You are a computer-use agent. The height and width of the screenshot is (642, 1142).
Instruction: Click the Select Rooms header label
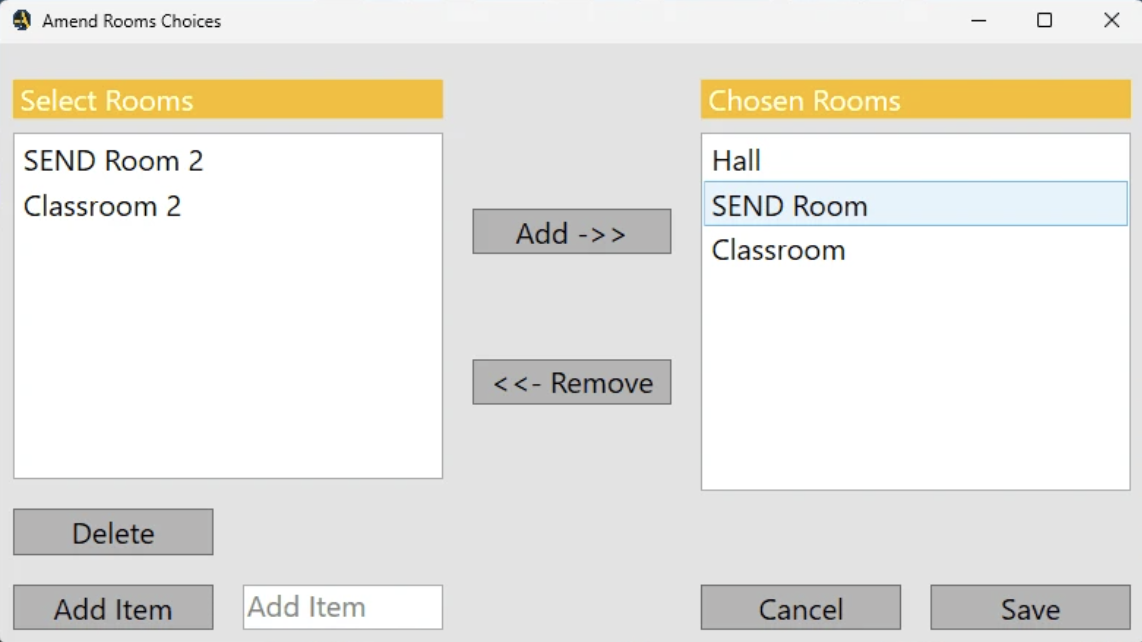click(107, 100)
